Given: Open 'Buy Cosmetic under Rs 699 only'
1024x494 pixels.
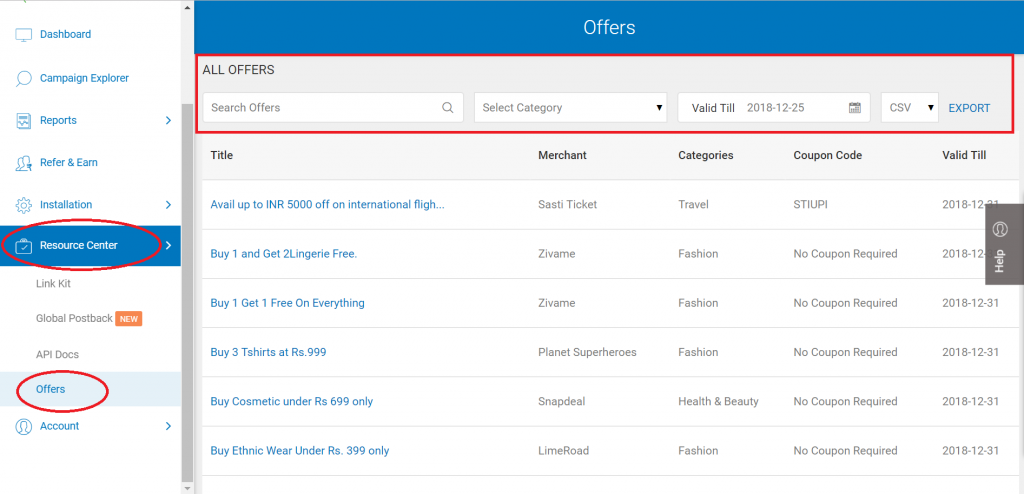Looking at the screenshot, I should [291, 401].
